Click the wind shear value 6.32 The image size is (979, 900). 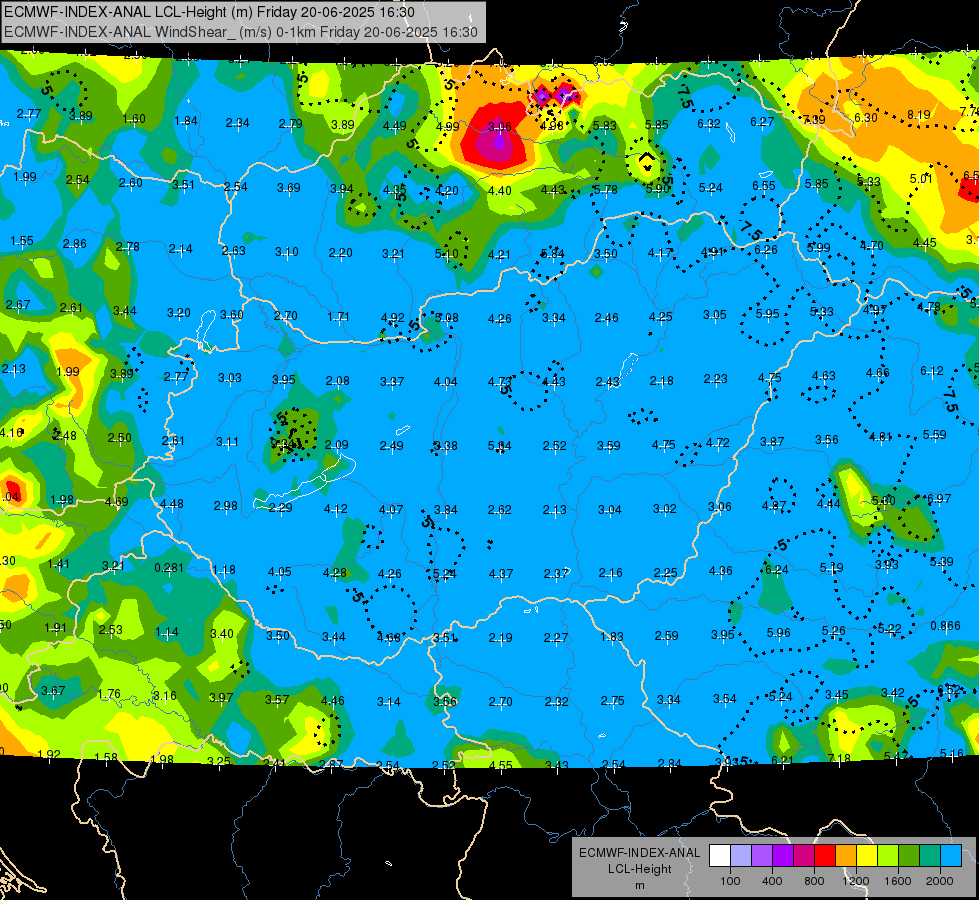click(x=709, y=124)
